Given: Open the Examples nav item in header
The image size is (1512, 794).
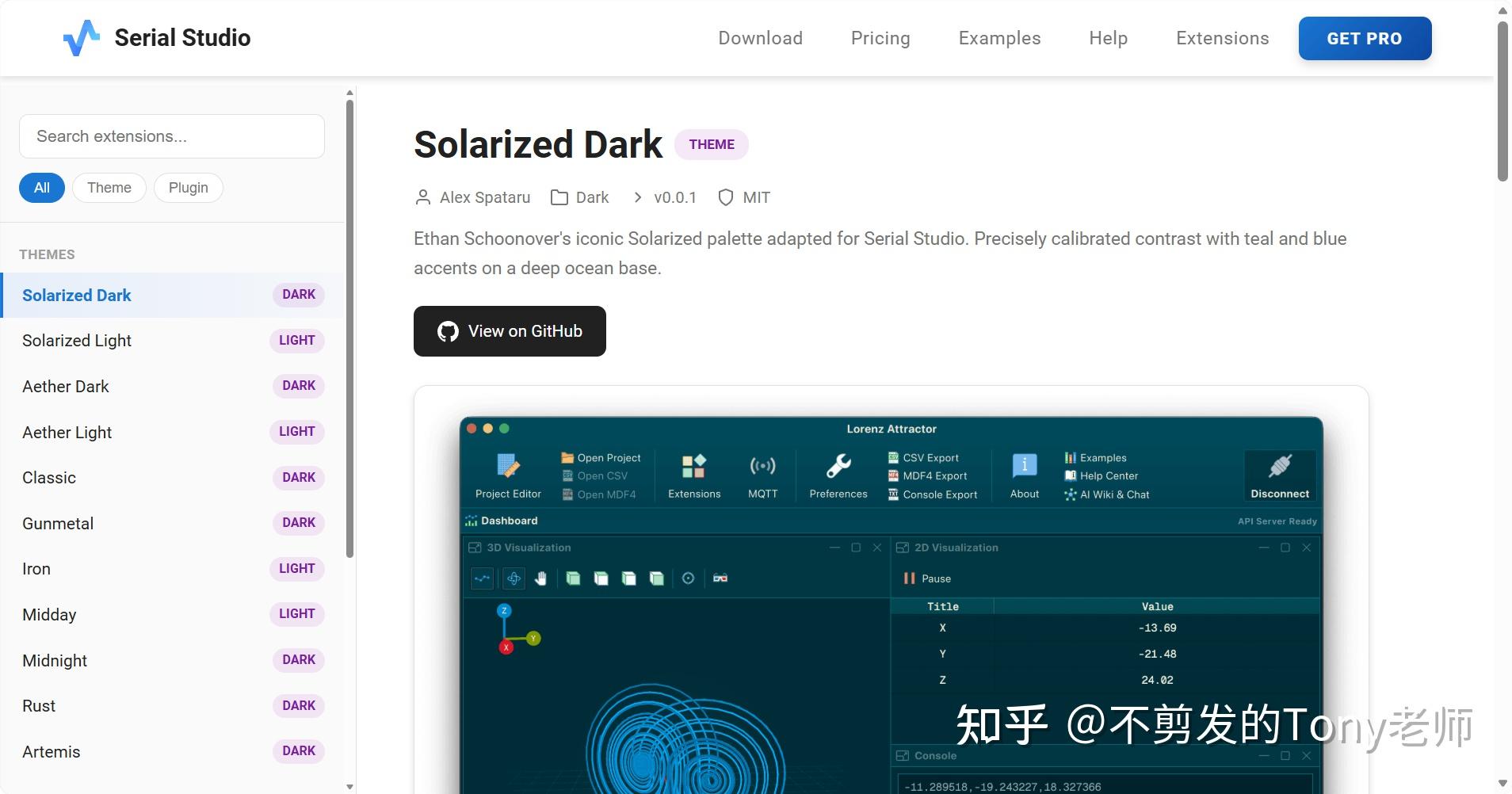Looking at the screenshot, I should 1000,38.
